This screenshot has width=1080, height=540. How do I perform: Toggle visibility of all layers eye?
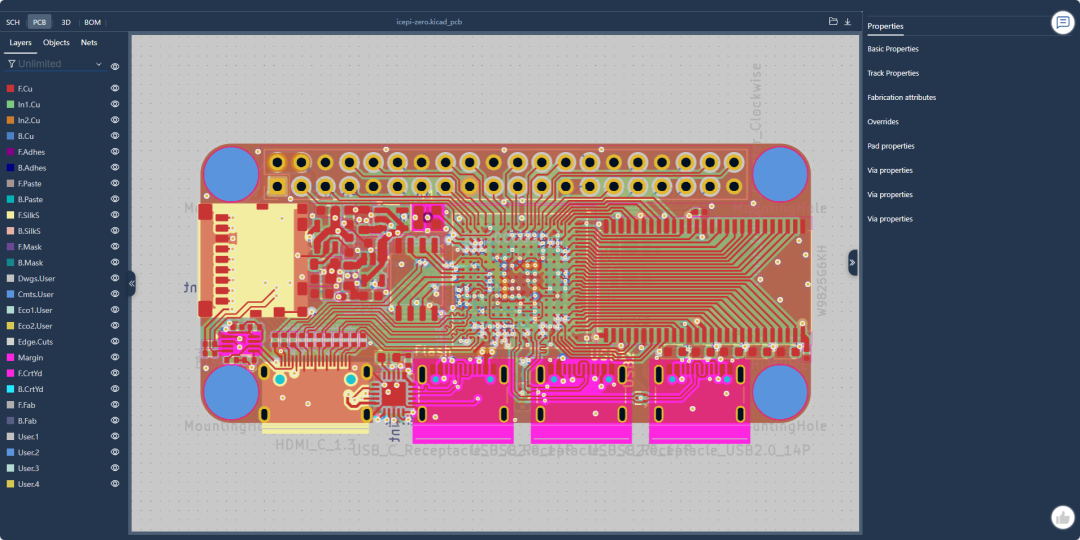[115, 67]
